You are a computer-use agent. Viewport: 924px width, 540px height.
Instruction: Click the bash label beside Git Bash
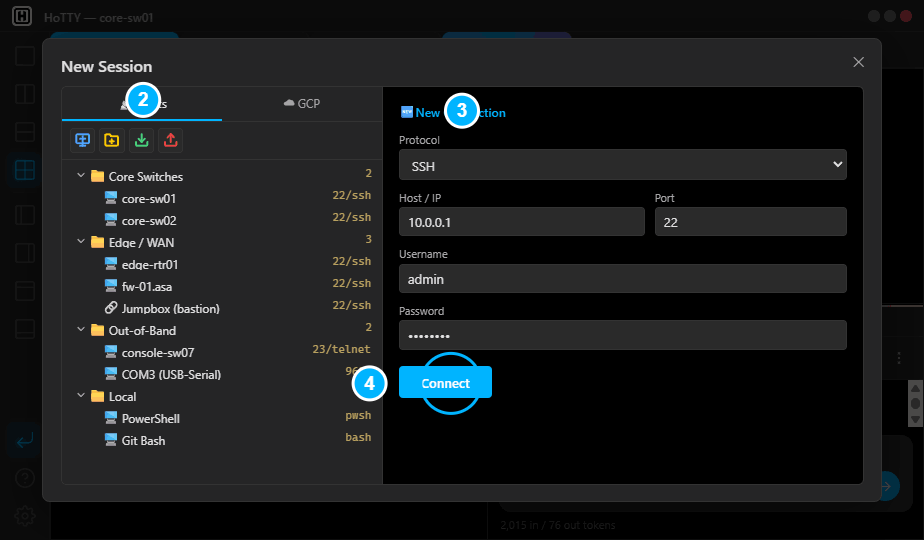point(358,437)
